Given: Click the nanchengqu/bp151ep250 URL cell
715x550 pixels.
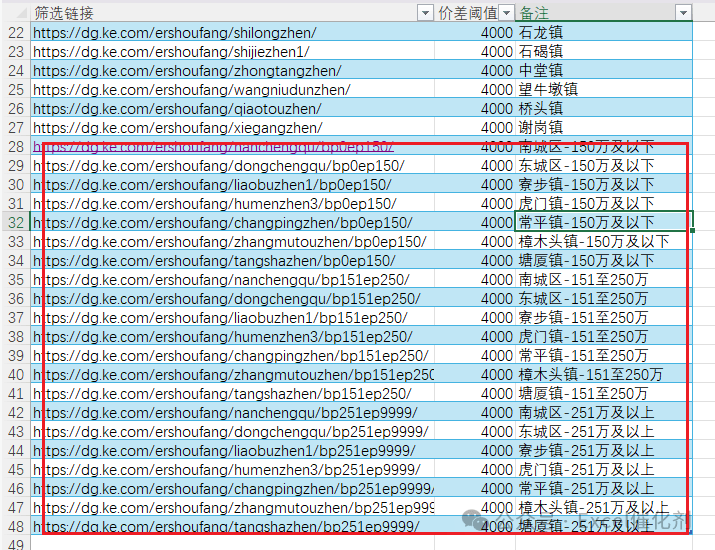Looking at the screenshot, I should point(232,280).
